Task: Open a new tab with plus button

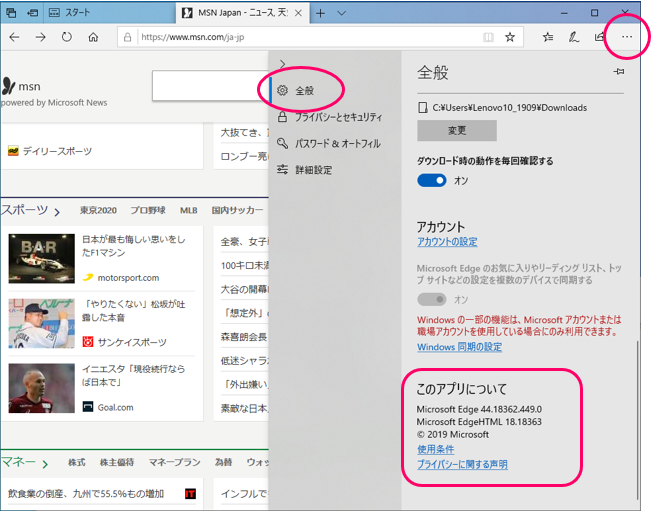Action: (320, 13)
